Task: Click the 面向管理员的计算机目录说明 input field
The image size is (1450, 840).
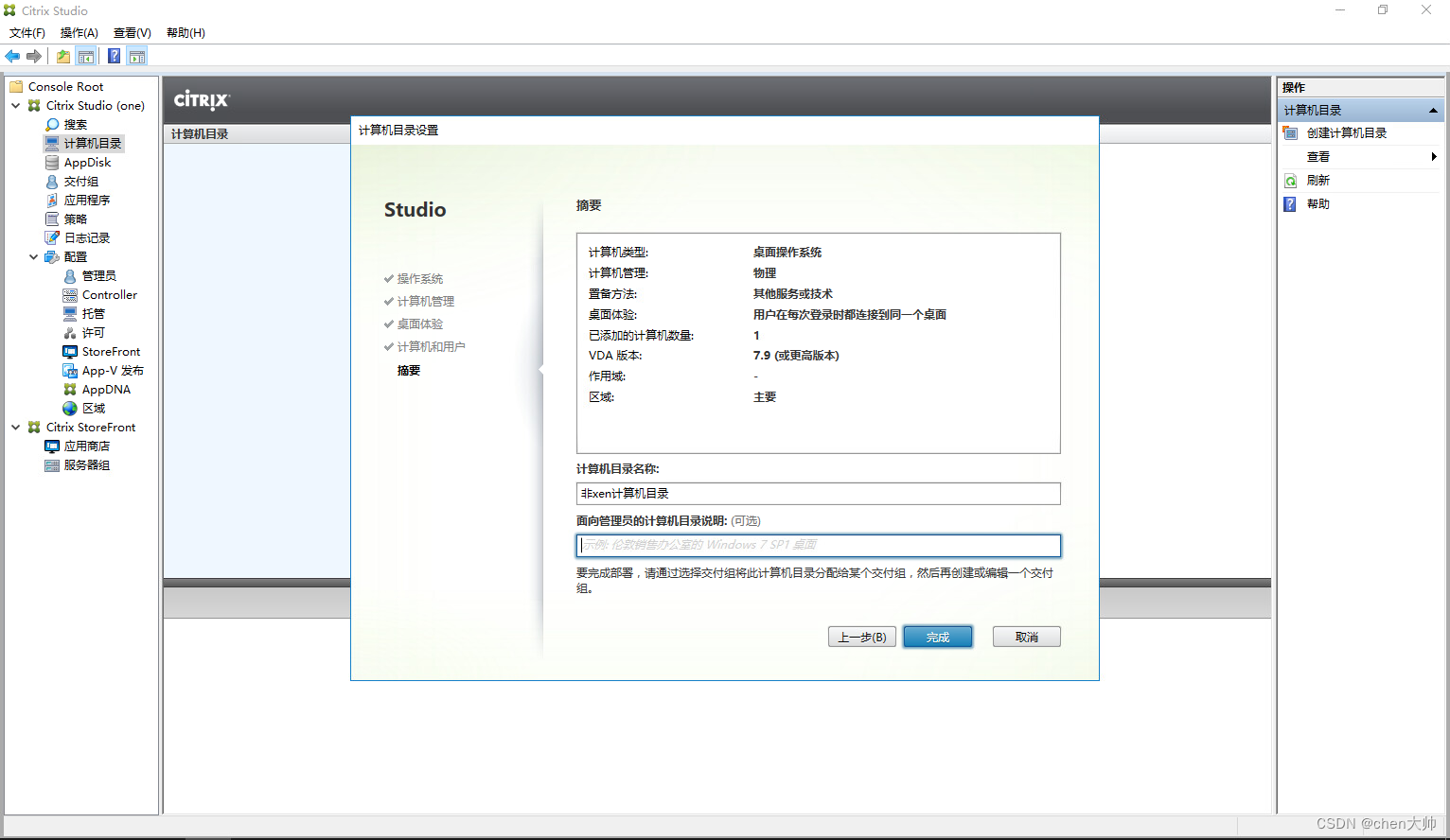Action: pyautogui.click(x=819, y=546)
